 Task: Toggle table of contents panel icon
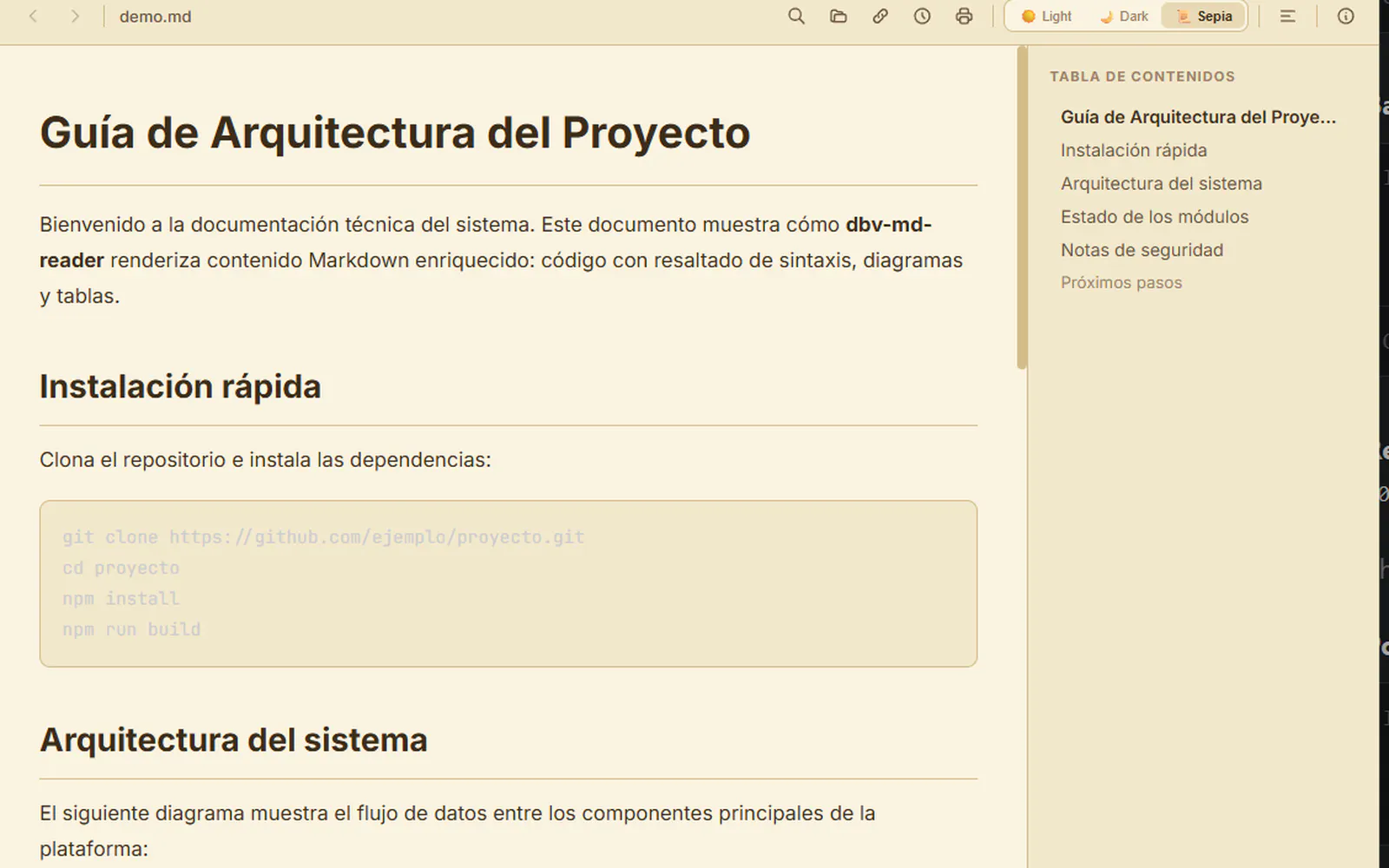coord(1287,16)
